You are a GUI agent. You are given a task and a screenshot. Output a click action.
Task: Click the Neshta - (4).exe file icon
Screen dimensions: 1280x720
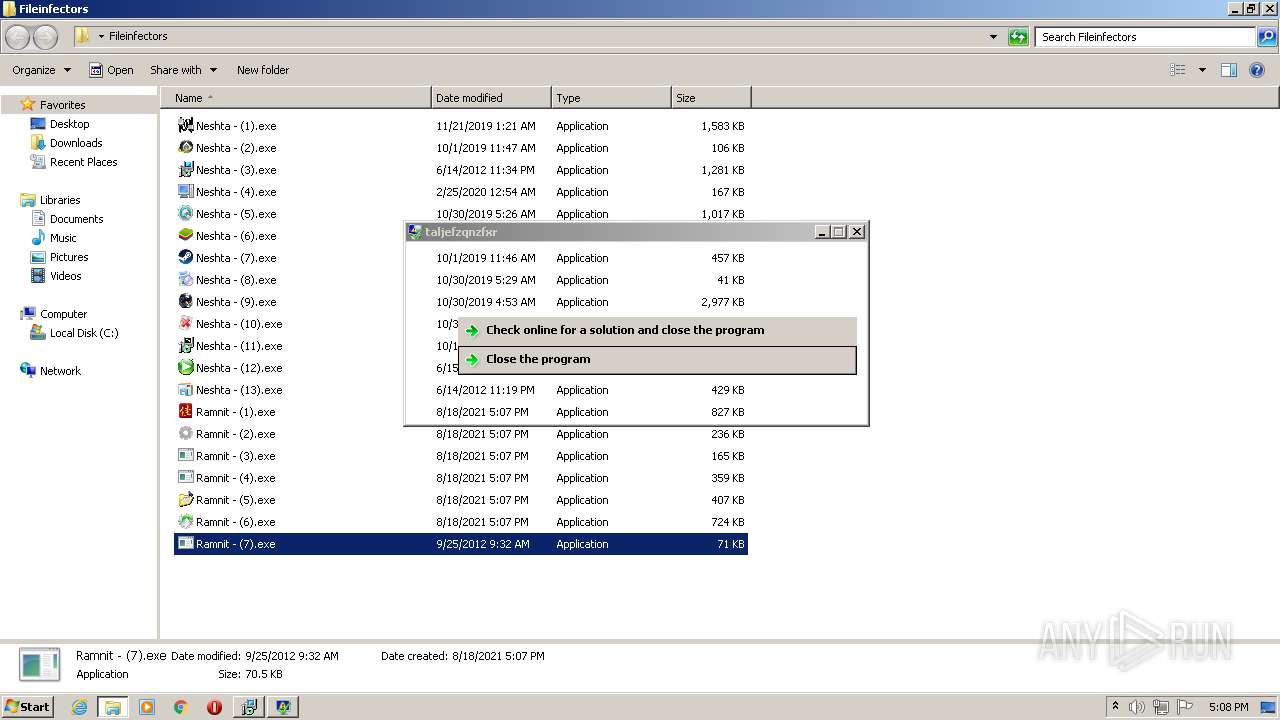(185, 192)
